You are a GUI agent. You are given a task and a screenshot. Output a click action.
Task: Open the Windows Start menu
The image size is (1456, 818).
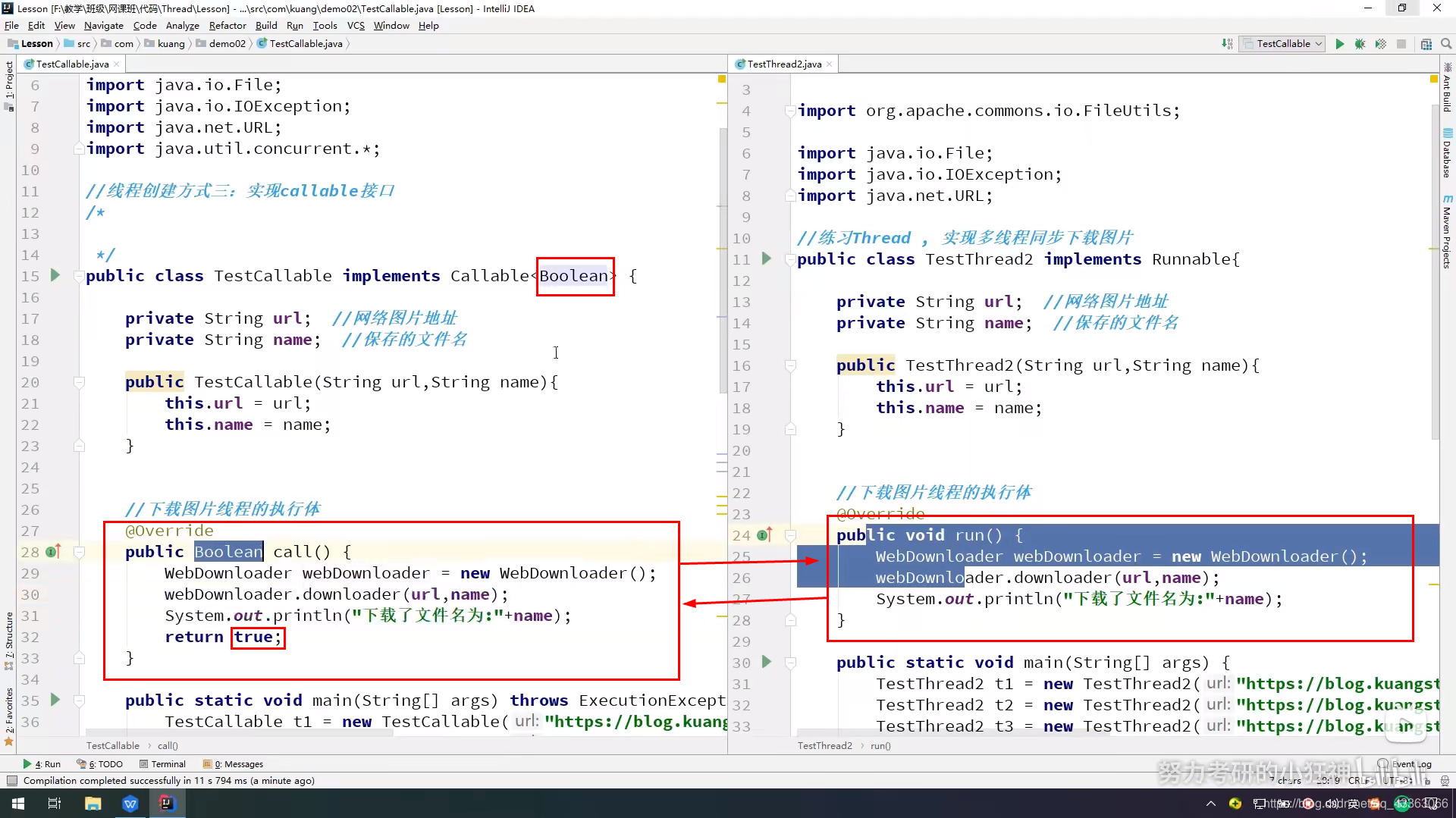click(x=18, y=804)
